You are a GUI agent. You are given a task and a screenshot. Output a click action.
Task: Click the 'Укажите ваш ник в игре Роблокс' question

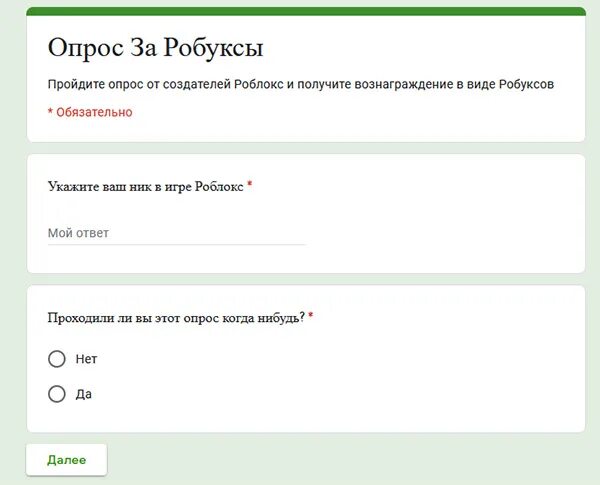click(146, 187)
